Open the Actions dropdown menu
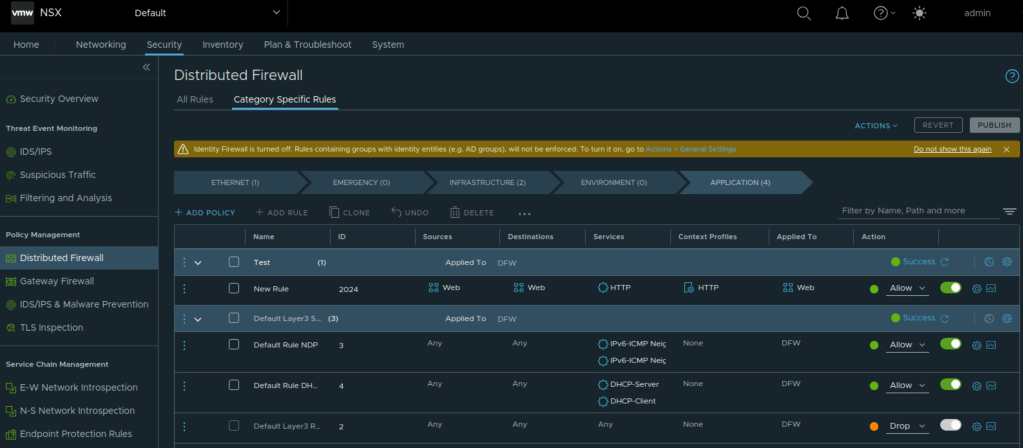Image resolution: width=1023 pixels, height=448 pixels. (876, 126)
